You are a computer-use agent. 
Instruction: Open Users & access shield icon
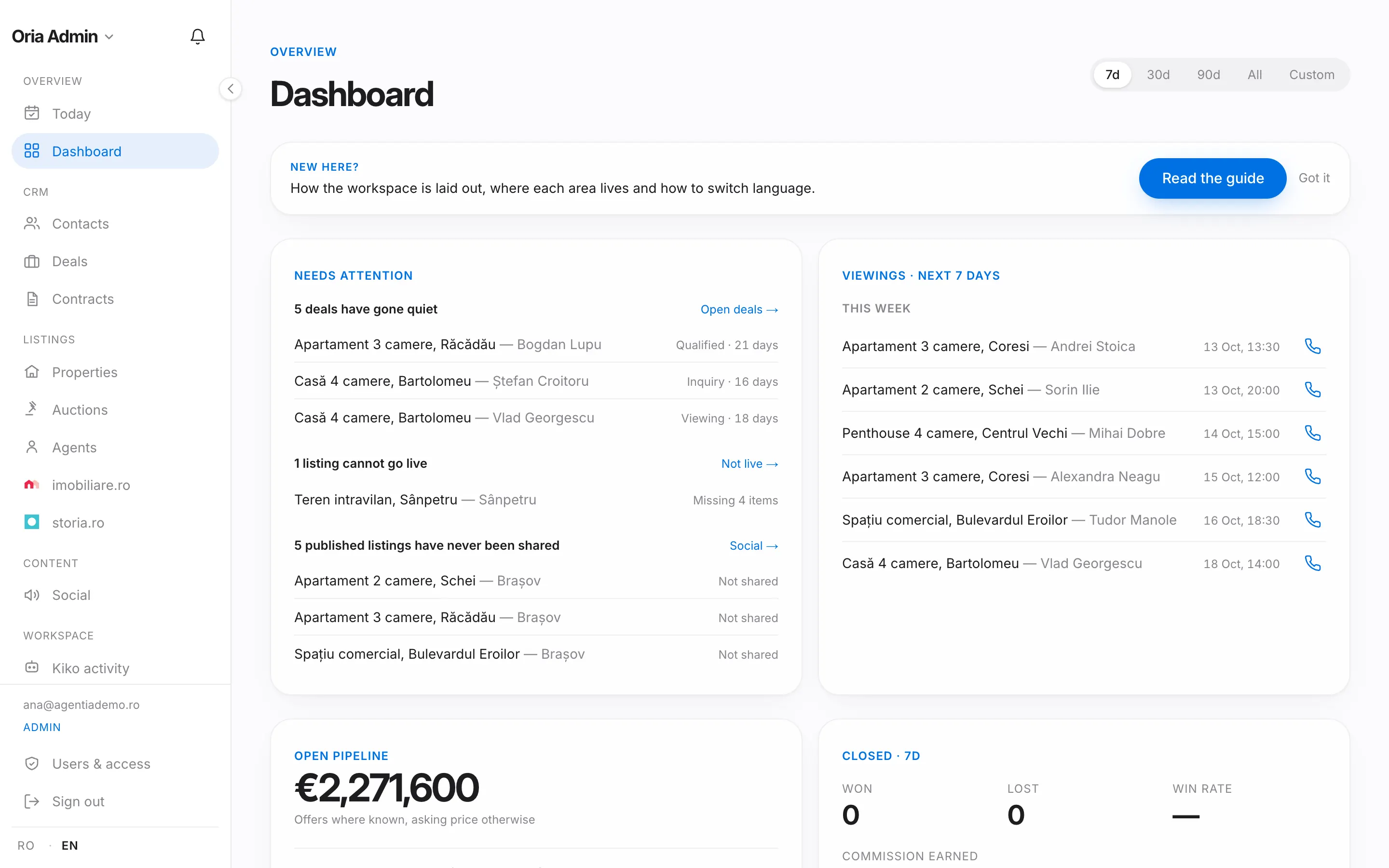pos(32,763)
